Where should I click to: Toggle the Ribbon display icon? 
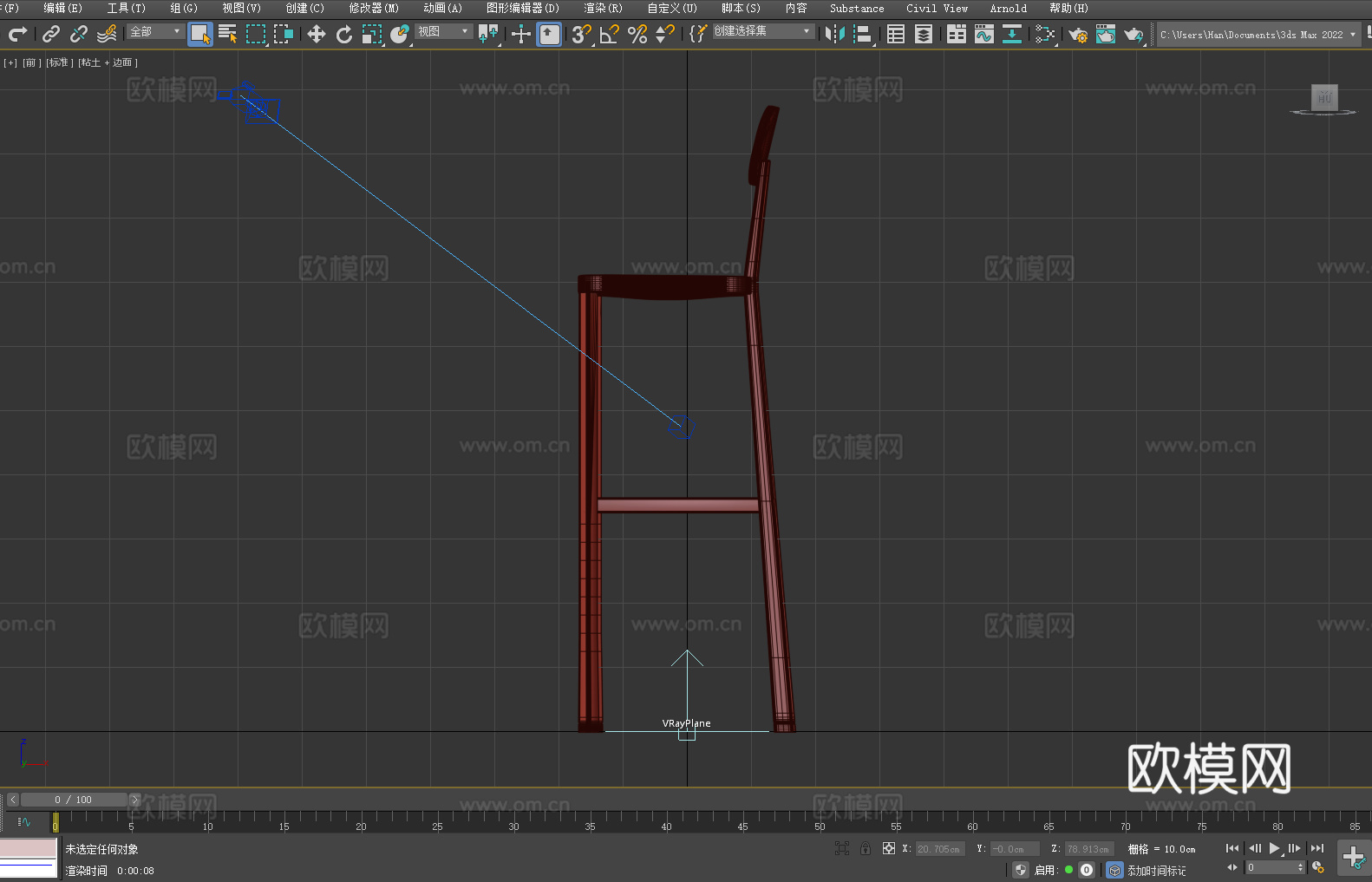click(x=957, y=34)
